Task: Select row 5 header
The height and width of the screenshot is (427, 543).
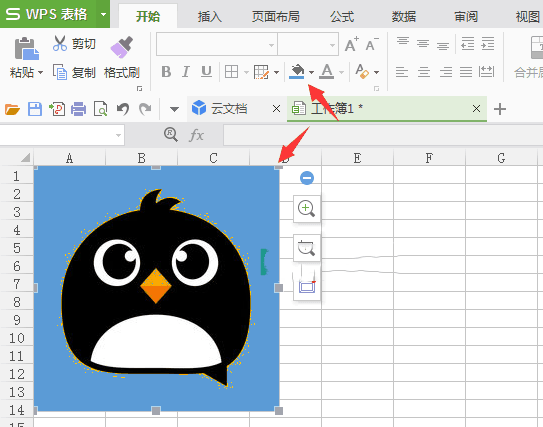Action: pos(17,247)
